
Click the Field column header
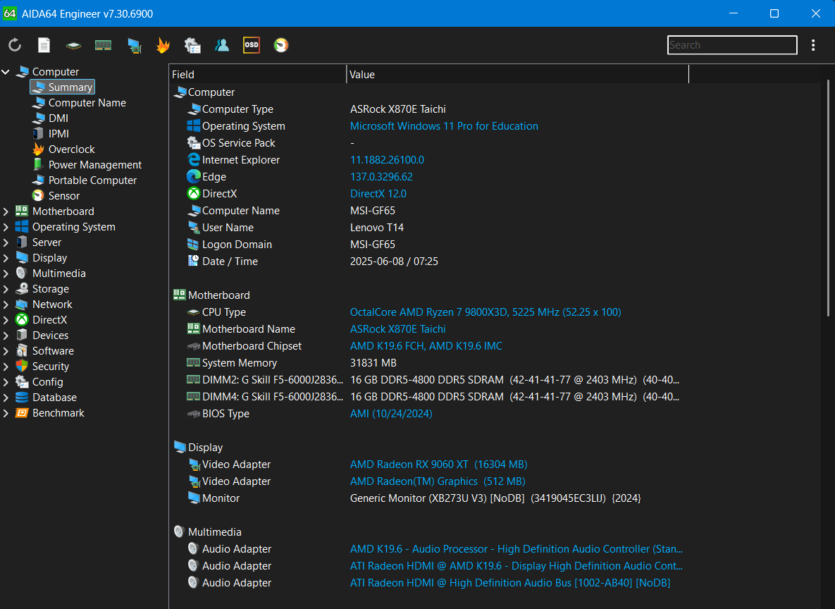258,75
